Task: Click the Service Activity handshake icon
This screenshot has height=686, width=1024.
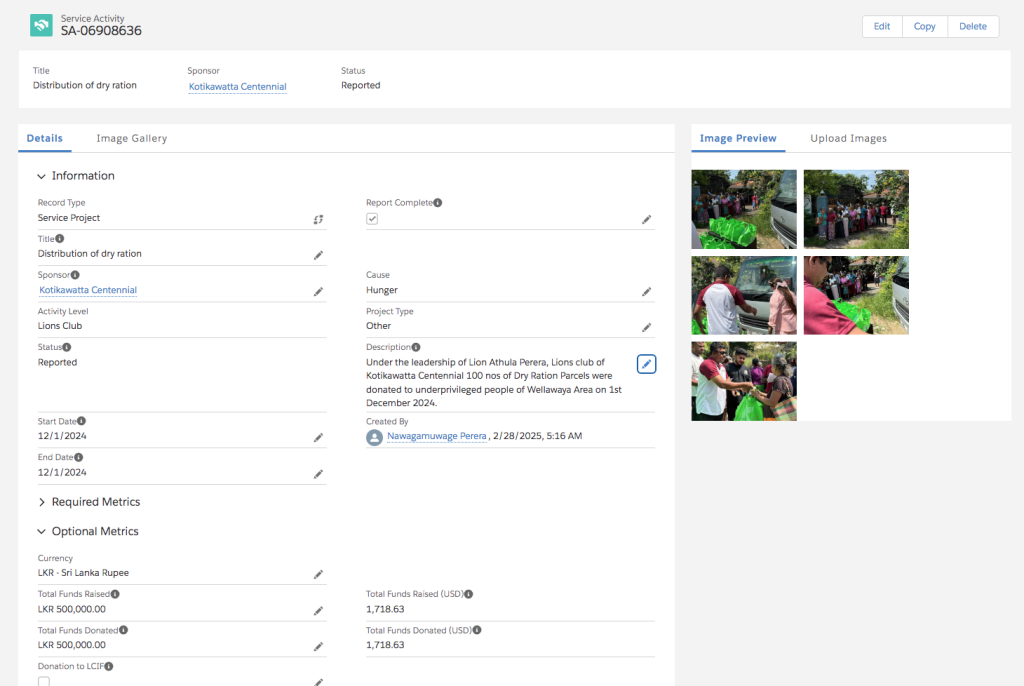Action: (41, 25)
